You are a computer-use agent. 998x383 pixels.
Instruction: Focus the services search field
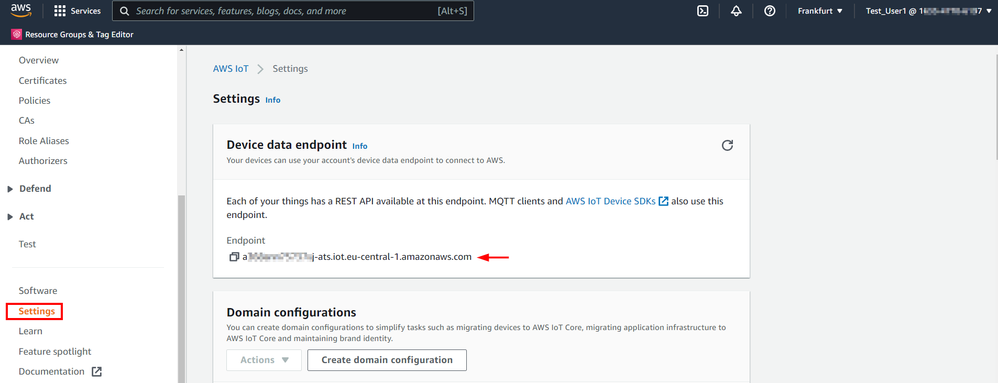coord(293,11)
